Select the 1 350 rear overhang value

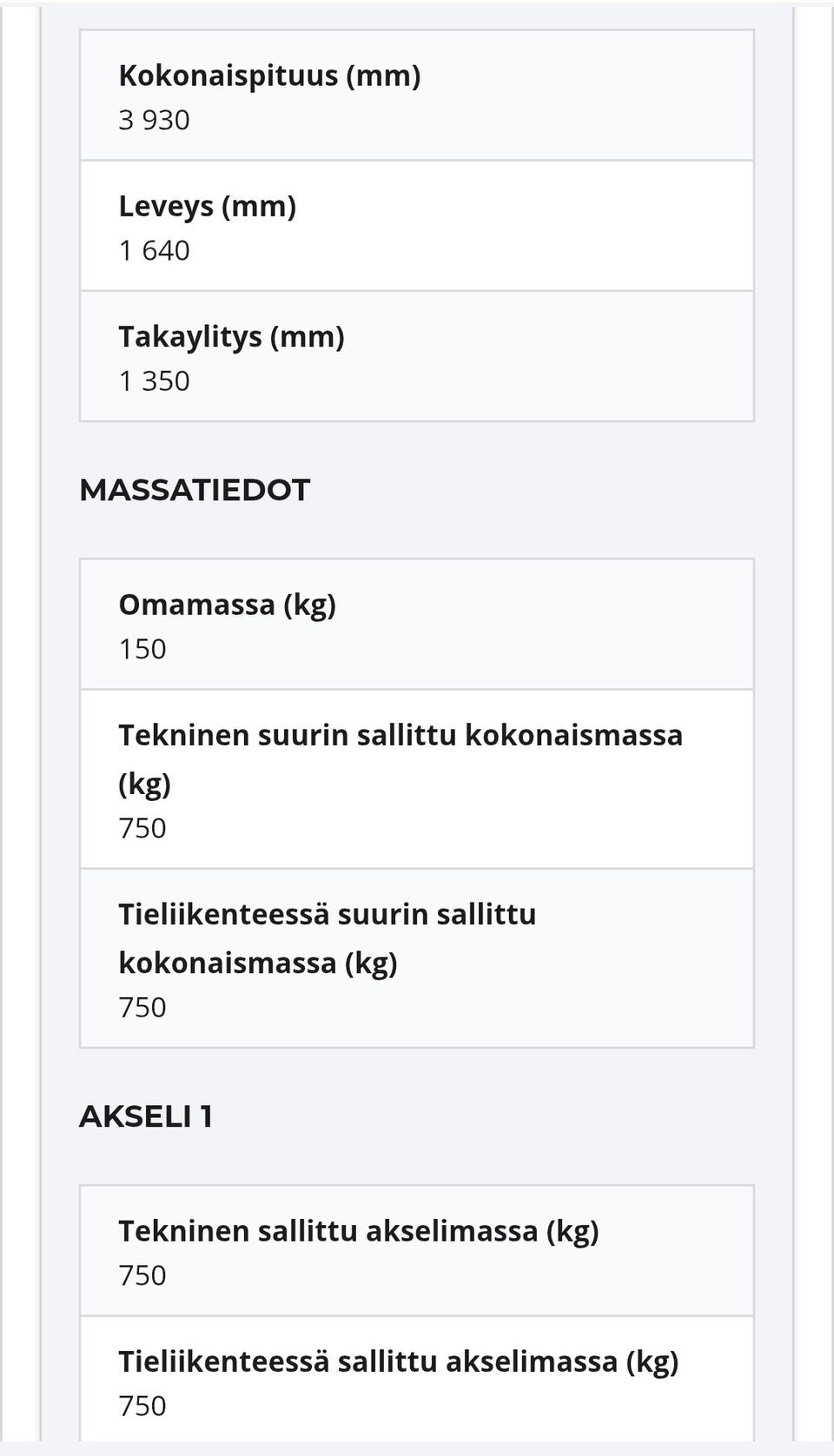(154, 381)
